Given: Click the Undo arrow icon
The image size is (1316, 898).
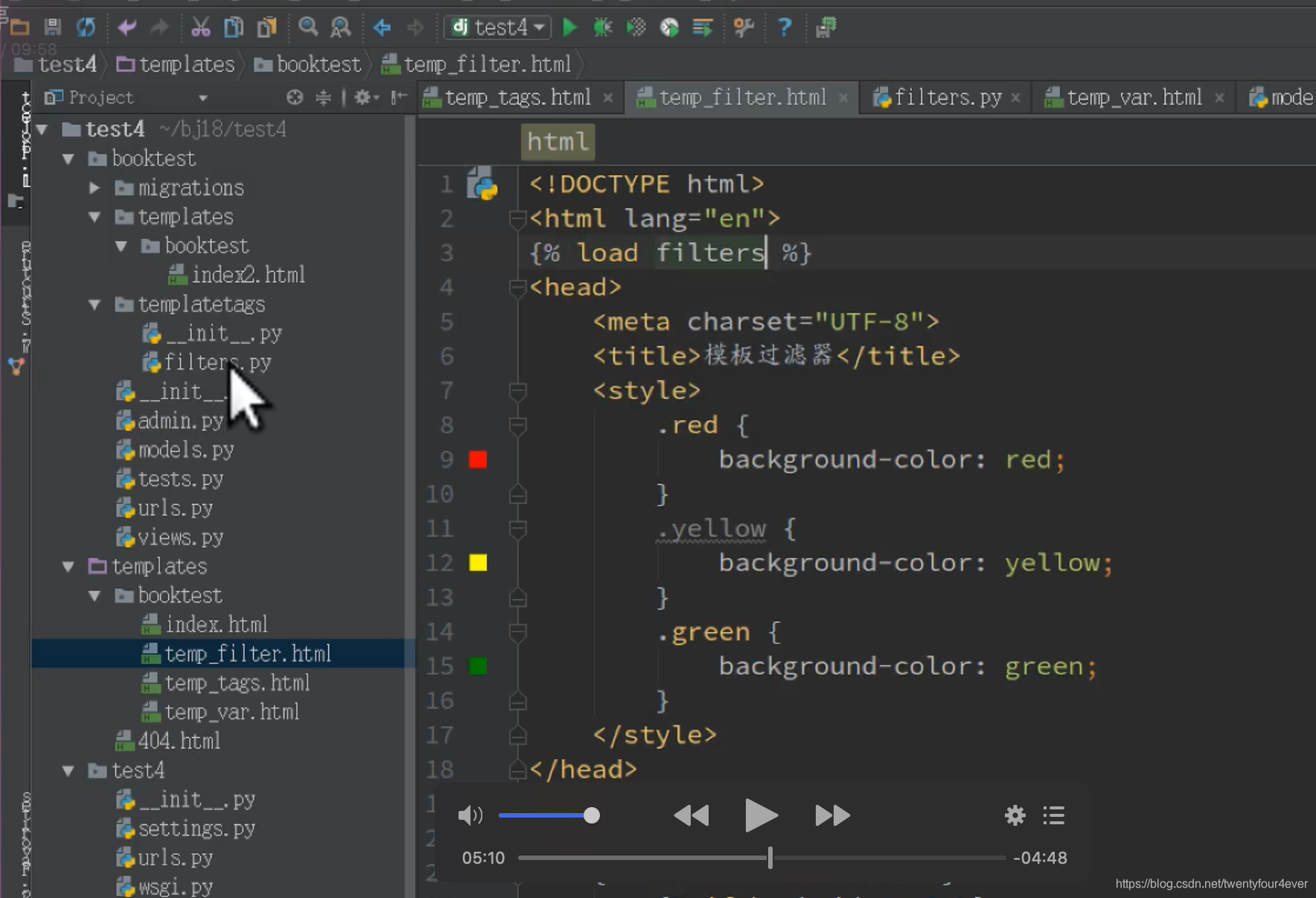Looking at the screenshot, I should 127,28.
